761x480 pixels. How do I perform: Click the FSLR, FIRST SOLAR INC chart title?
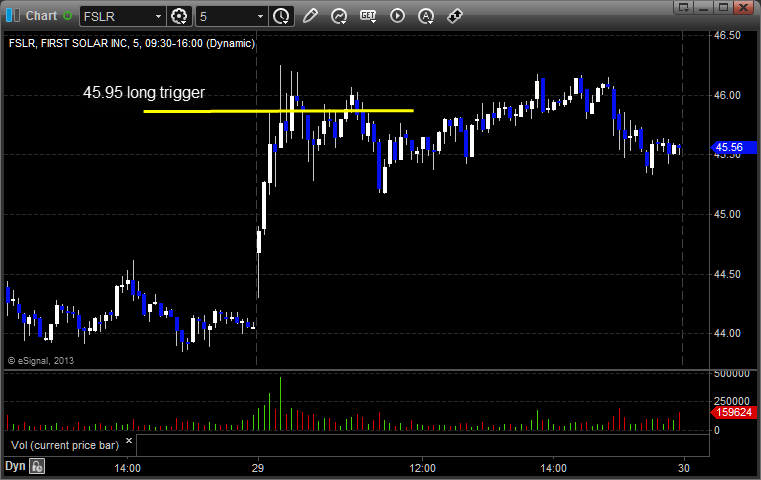(x=132, y=43)
